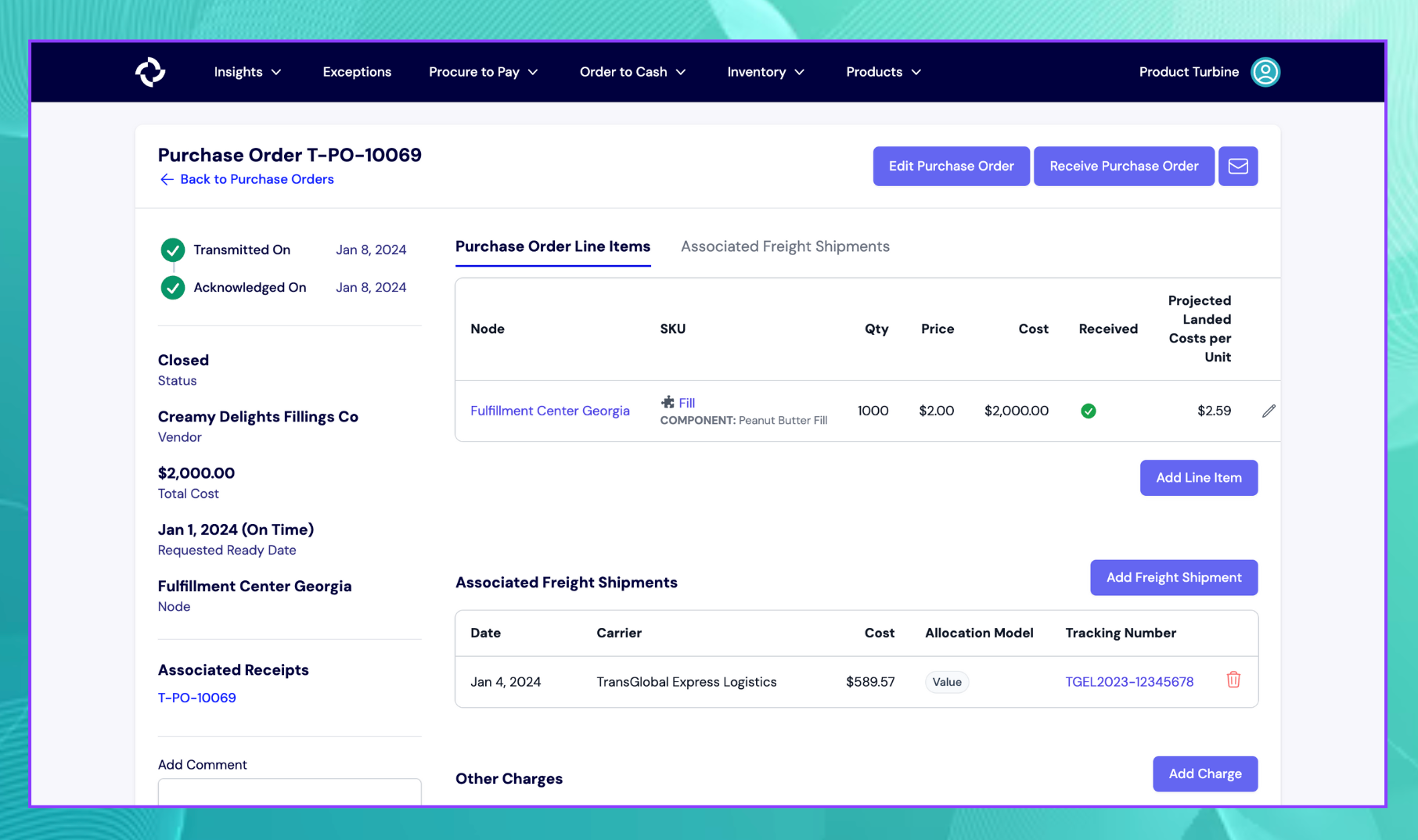Open the Procure to Pay dropdown

[x=483, y=72]
